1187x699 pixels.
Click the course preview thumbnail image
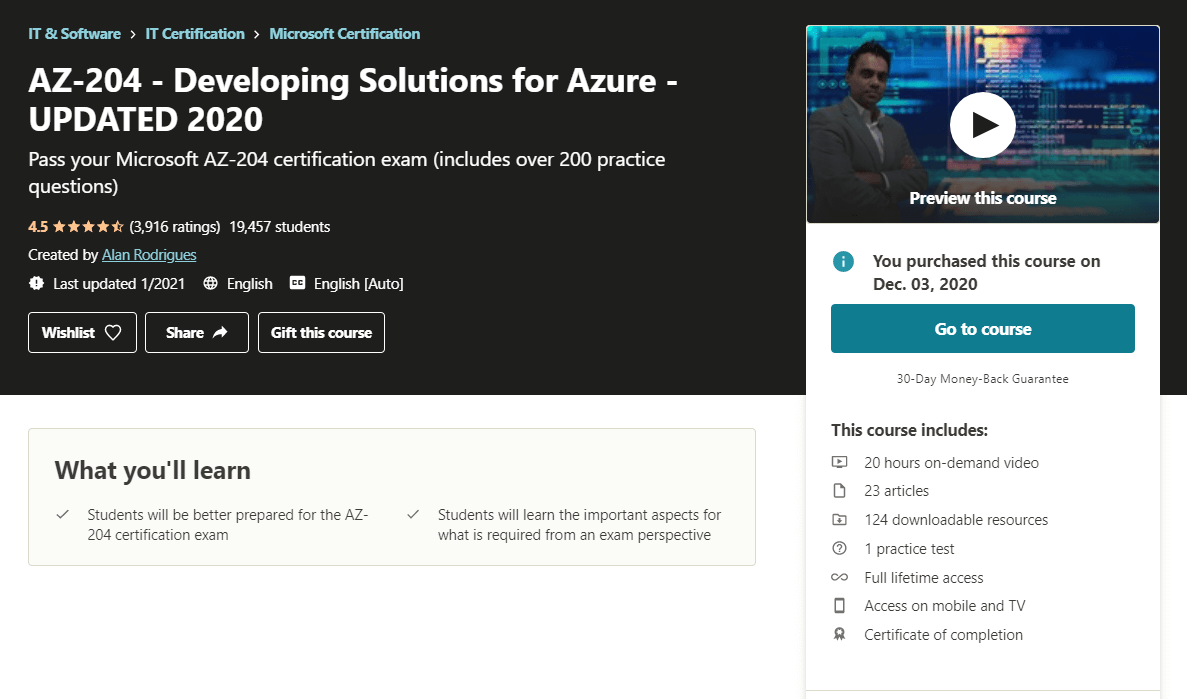tap(983, 124)
